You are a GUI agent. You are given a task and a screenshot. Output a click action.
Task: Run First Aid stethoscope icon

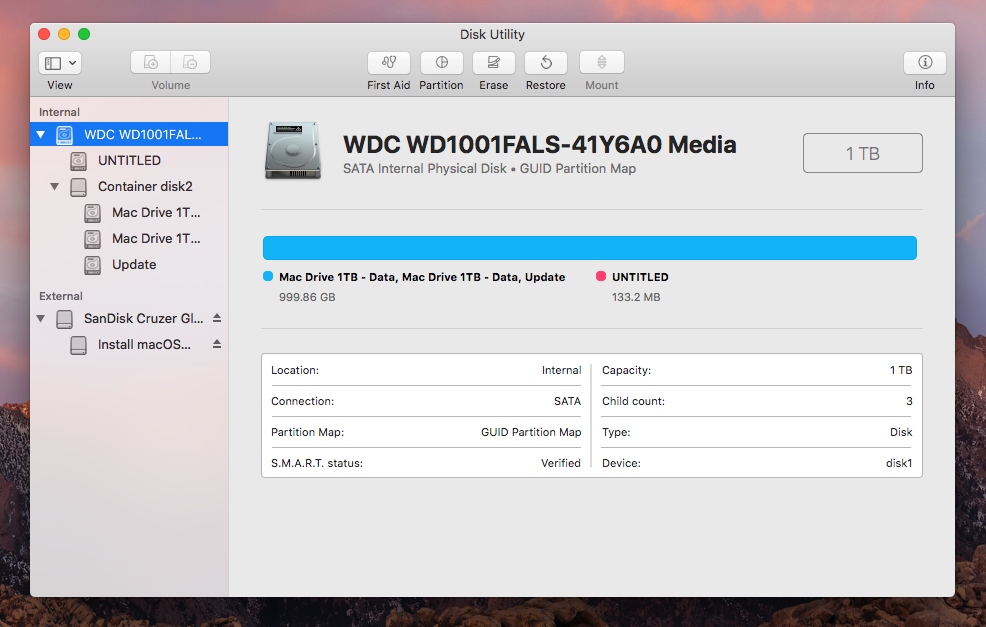click(x=389, y=62)
